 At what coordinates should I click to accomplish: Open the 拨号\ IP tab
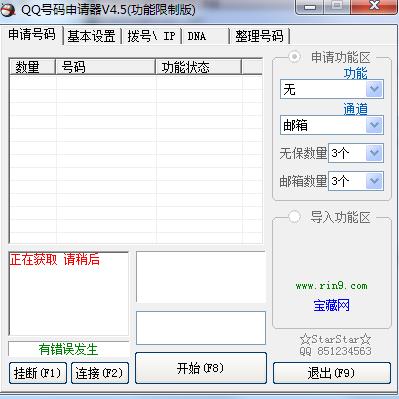(151, 36)
